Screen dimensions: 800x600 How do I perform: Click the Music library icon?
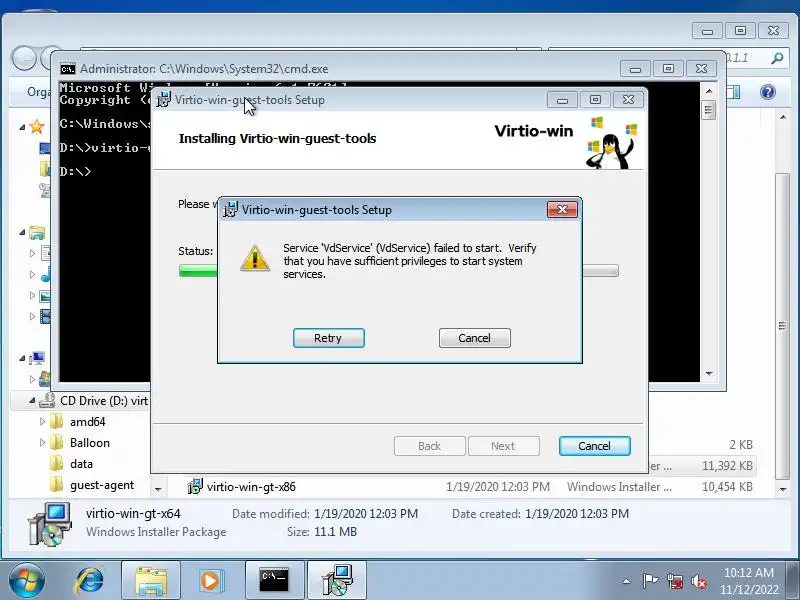(45, 274)
